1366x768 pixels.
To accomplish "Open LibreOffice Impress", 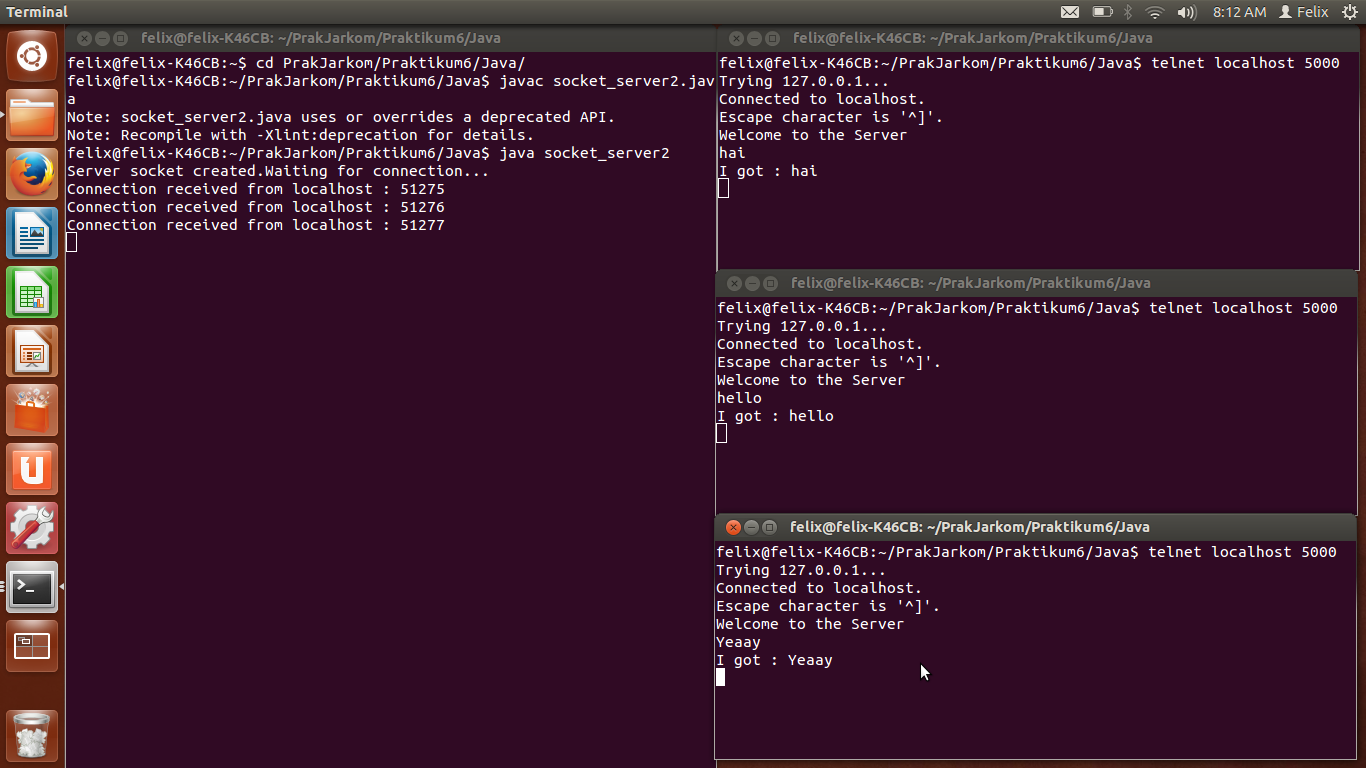I will (32, 351).
